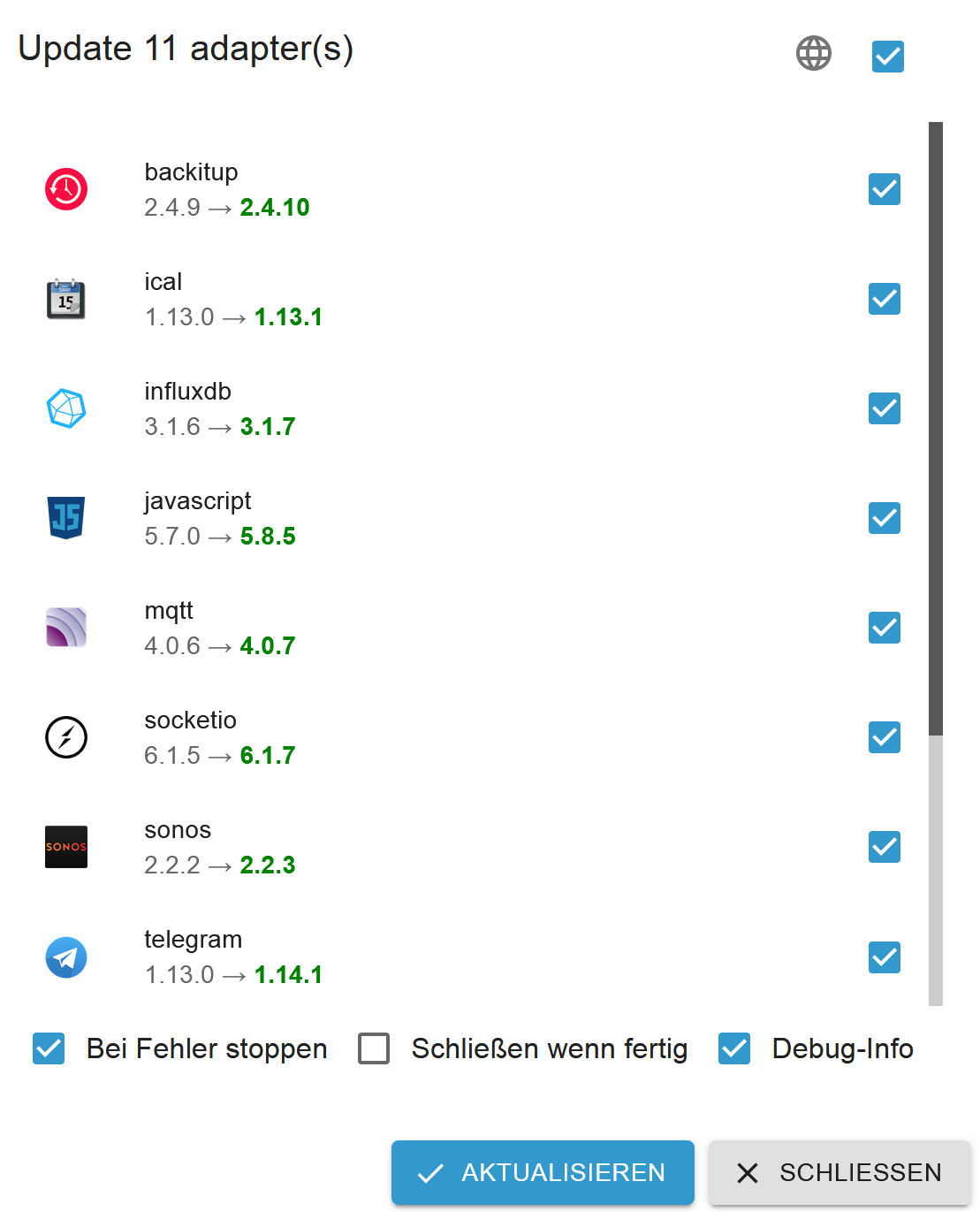Click the sonos adapter icon
This screenshot has height=1212, width=980.
[x=66, y=846]
